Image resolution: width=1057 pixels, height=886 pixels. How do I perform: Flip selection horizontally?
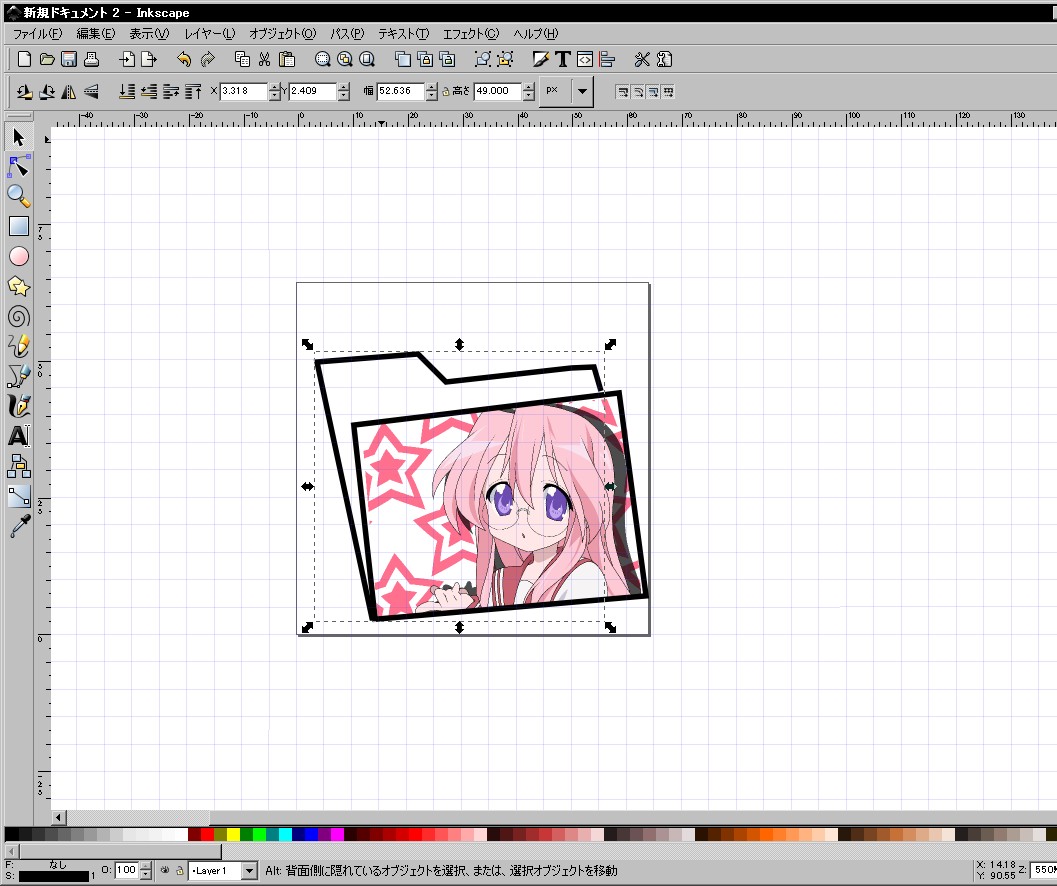69,91
